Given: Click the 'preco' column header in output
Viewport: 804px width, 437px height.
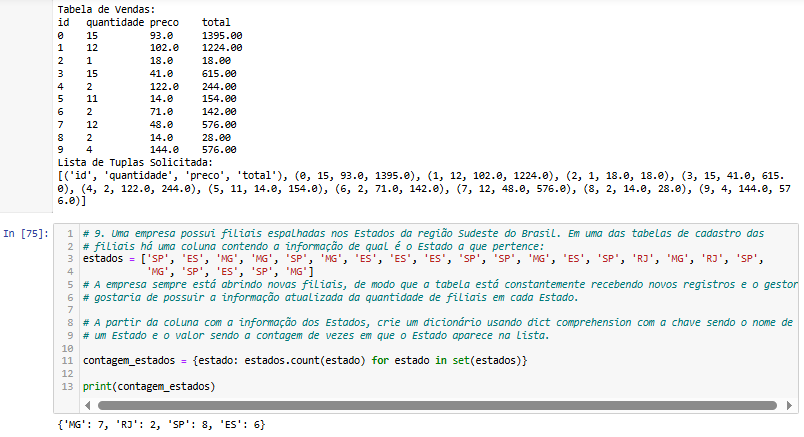Looking at the screenshot, I should tap(164, 22).
